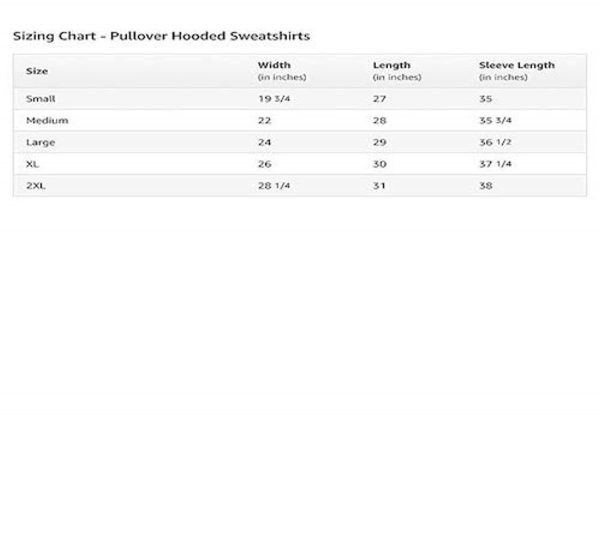Click the Medium sleeve length 35 3/4
Viewport: 600px width, 536px height.
496,120
